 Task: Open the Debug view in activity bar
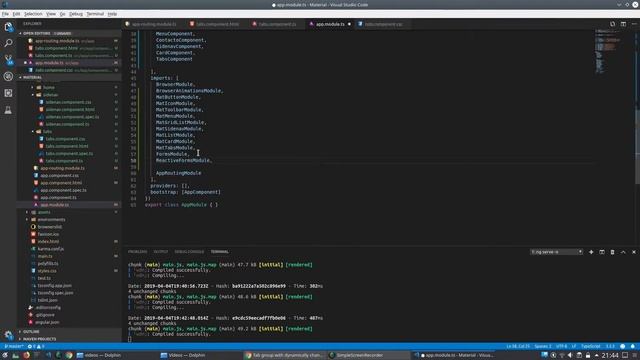(8, 77)
